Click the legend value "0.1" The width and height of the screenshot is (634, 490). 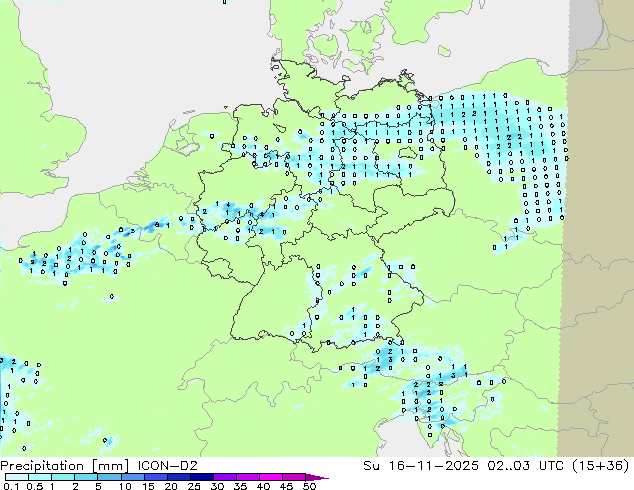point(11,486)
